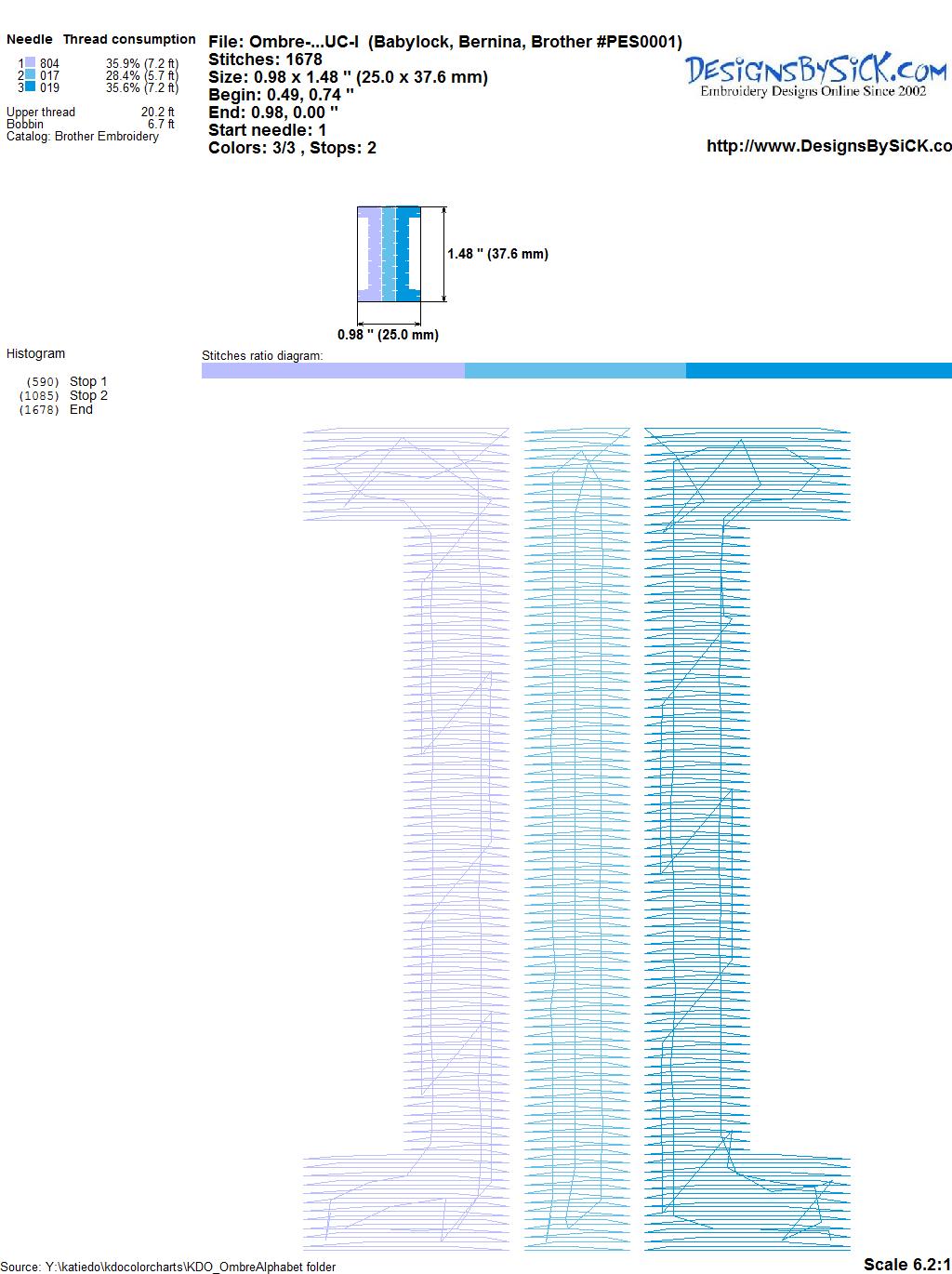Select the needle 2 swatch labeled 017

(x=30, y=75)
